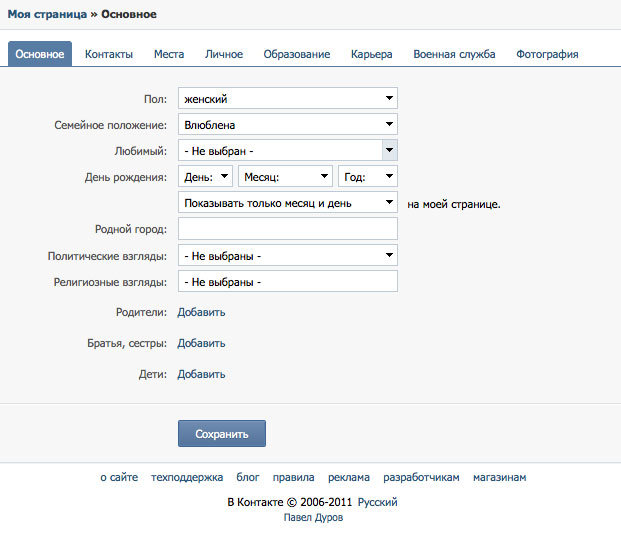The width and height of the screenshot is (621, 533).
Task: Open the Год birthday dropdown
Action: coord(368,176)
